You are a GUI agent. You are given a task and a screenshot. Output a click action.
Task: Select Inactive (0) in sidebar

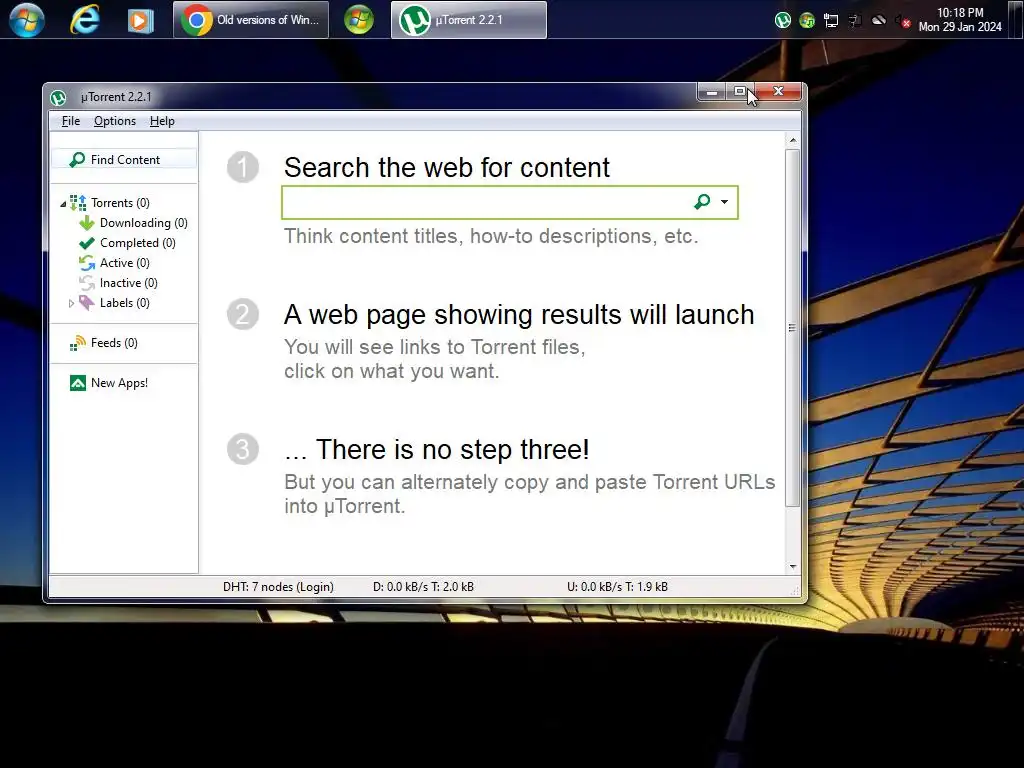tap(129, 283)
